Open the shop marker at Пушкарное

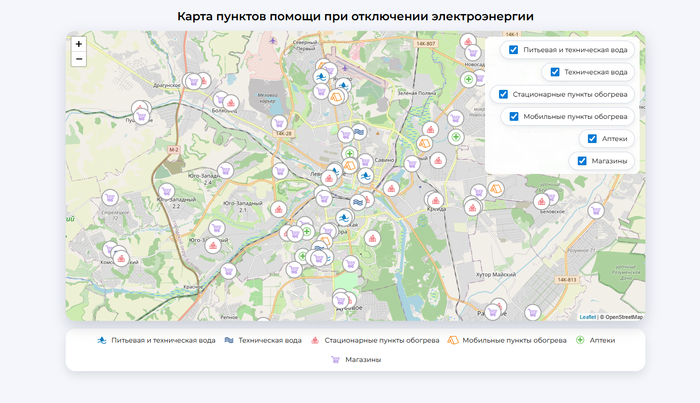[142, 116]
